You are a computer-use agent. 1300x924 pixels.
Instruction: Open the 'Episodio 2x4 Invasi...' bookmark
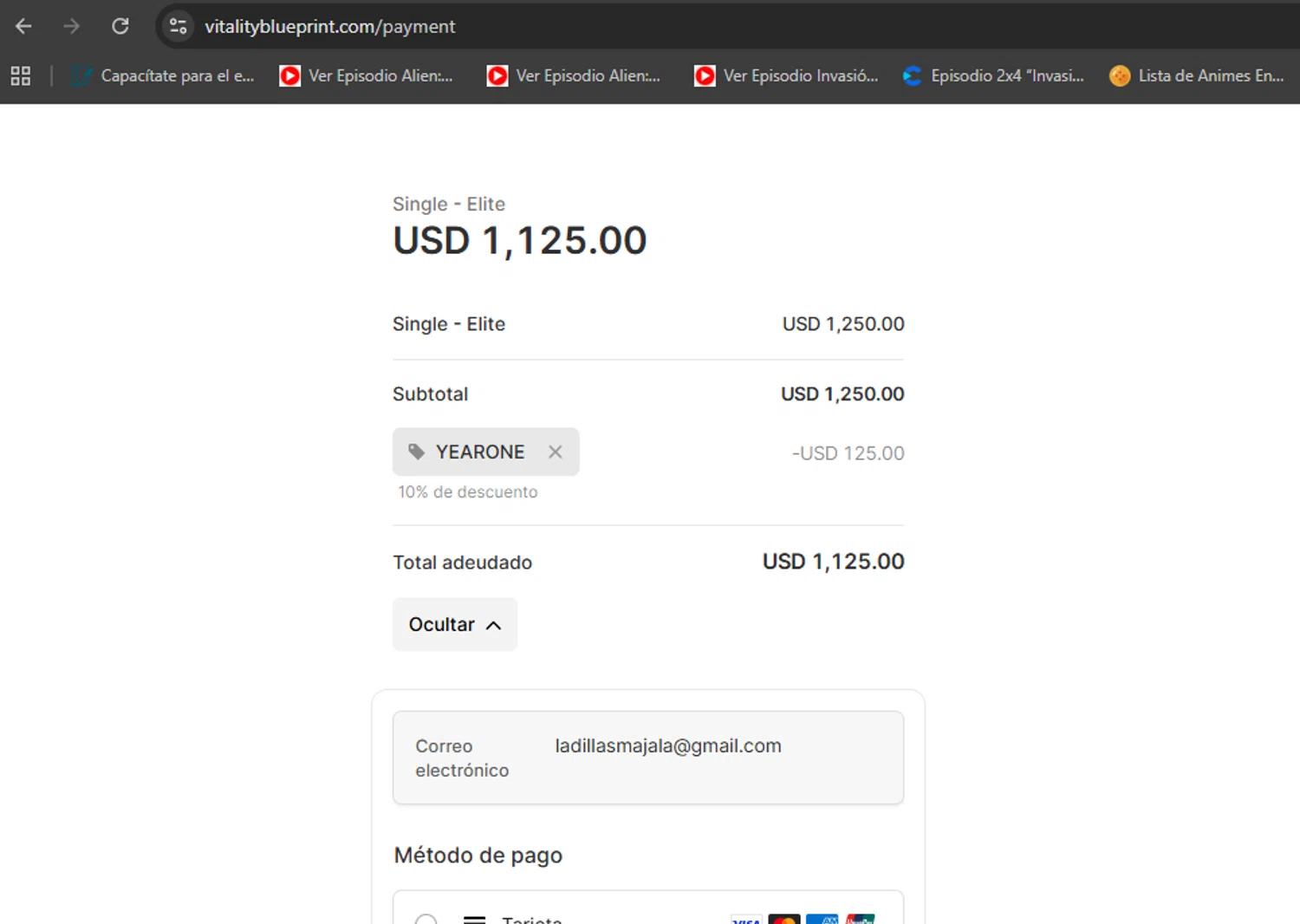[x=993, y=75]
